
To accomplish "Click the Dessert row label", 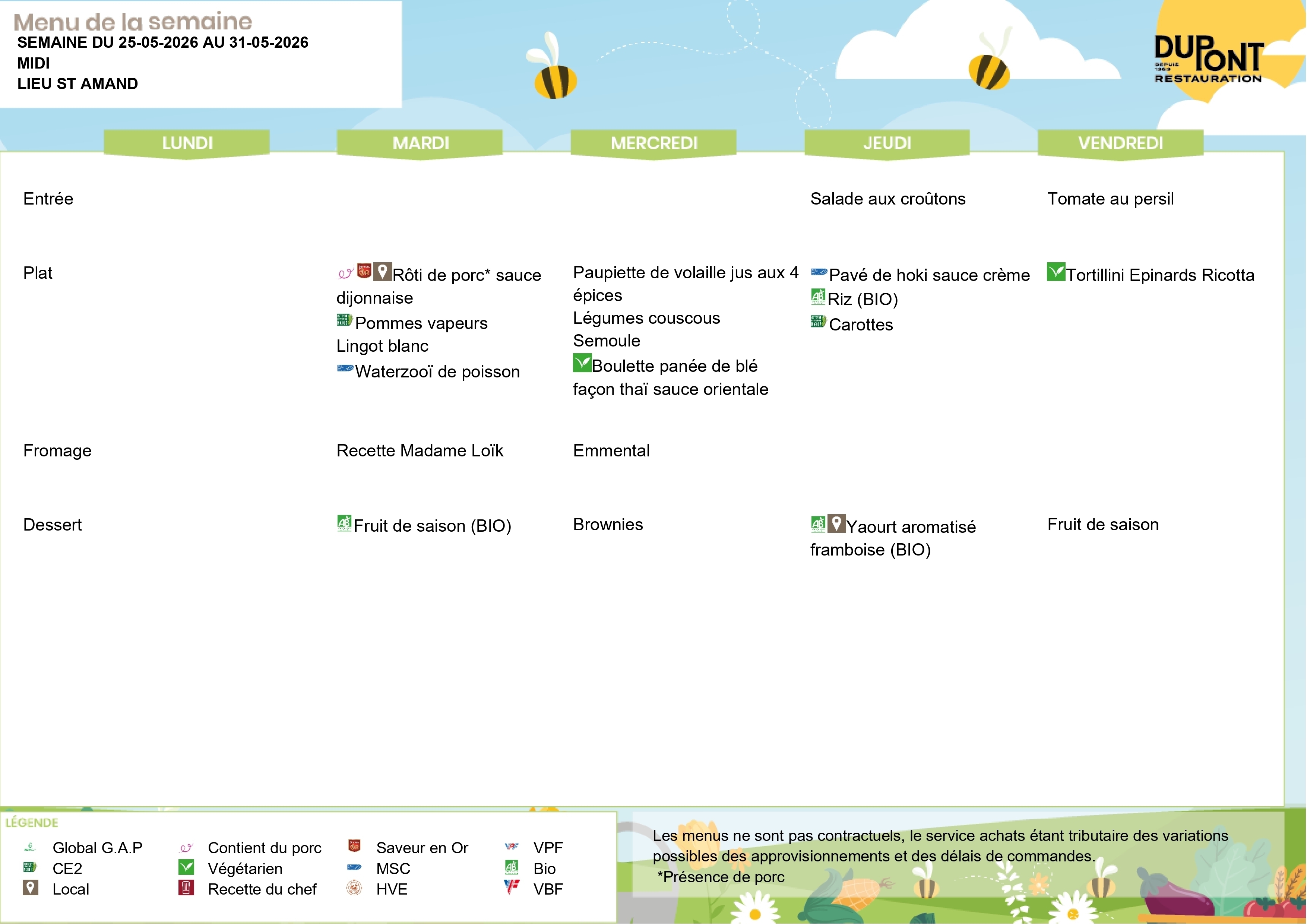I will click(53, 524).
